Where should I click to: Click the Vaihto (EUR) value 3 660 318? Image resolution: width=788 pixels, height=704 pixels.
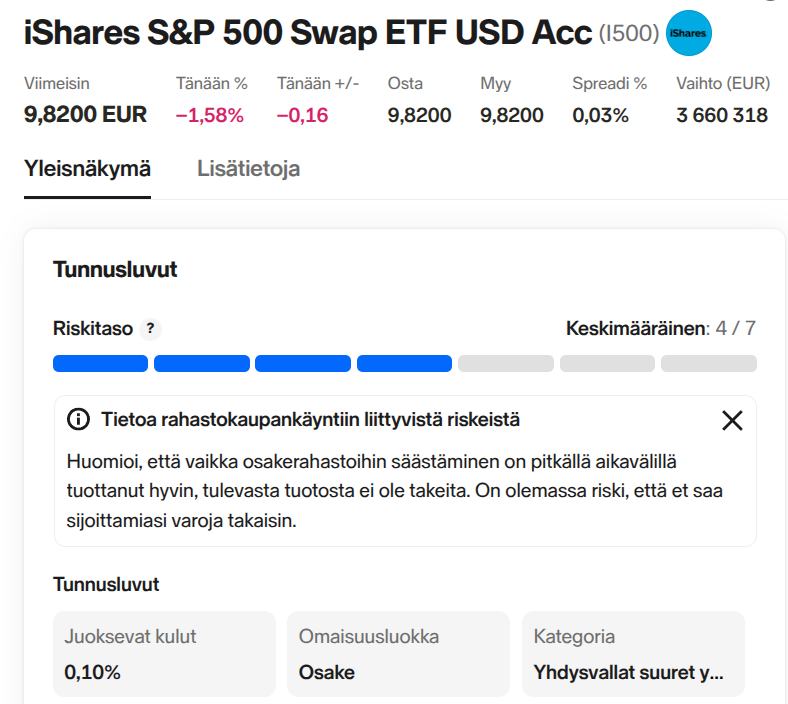click(x=721, y=115)
